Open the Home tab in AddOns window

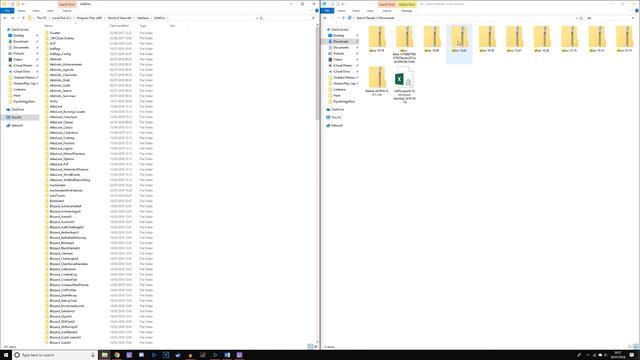(x=21, y=11)
